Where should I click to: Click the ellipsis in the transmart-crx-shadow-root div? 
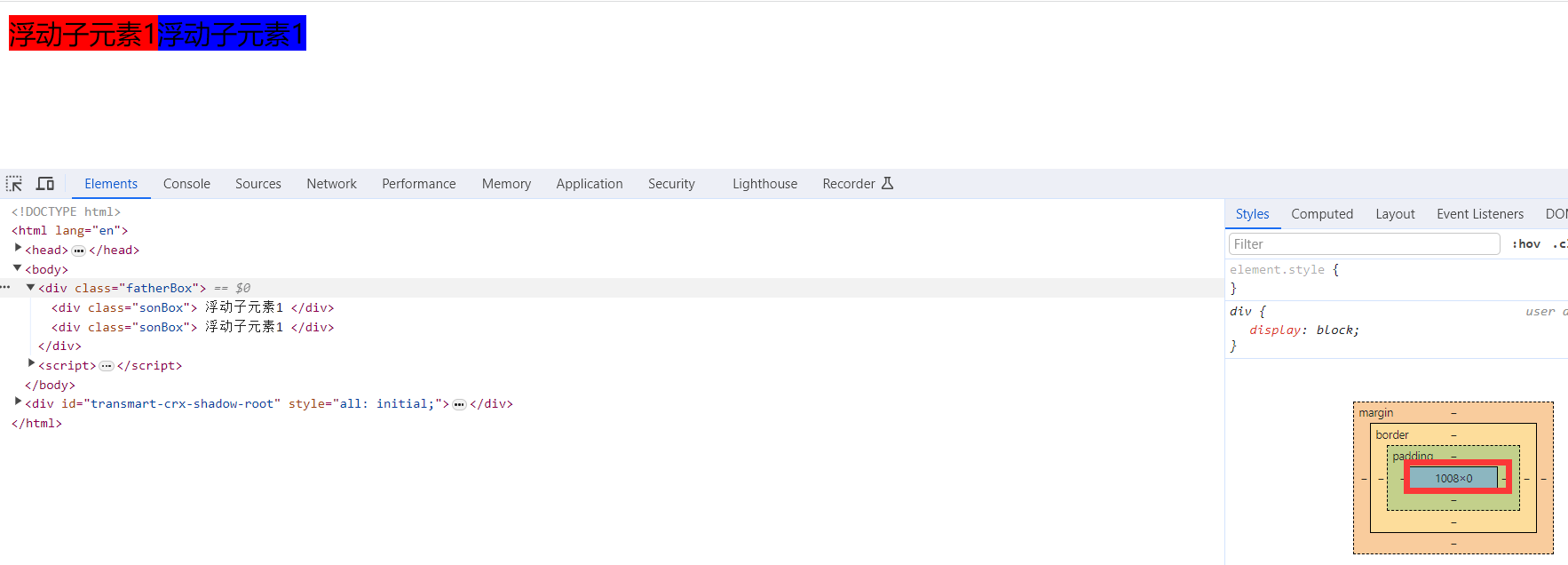click(459, 404)
